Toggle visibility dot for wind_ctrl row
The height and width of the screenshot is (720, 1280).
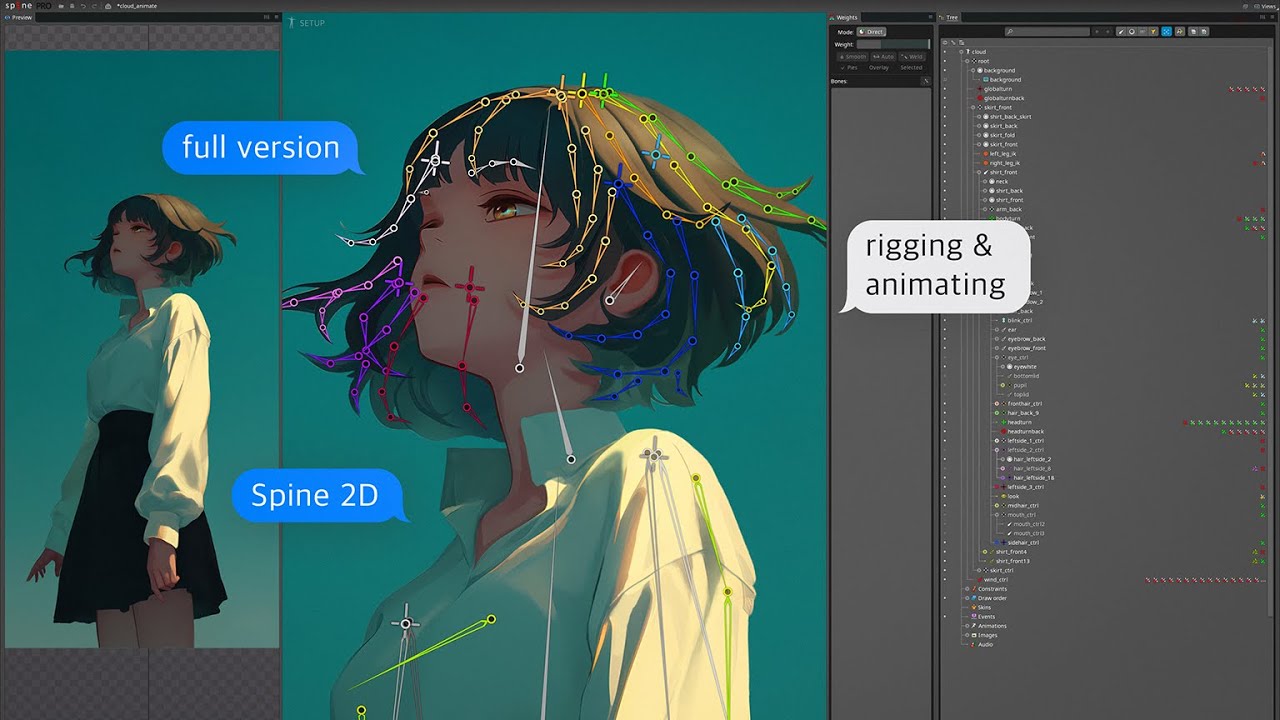tap(945, 580)
